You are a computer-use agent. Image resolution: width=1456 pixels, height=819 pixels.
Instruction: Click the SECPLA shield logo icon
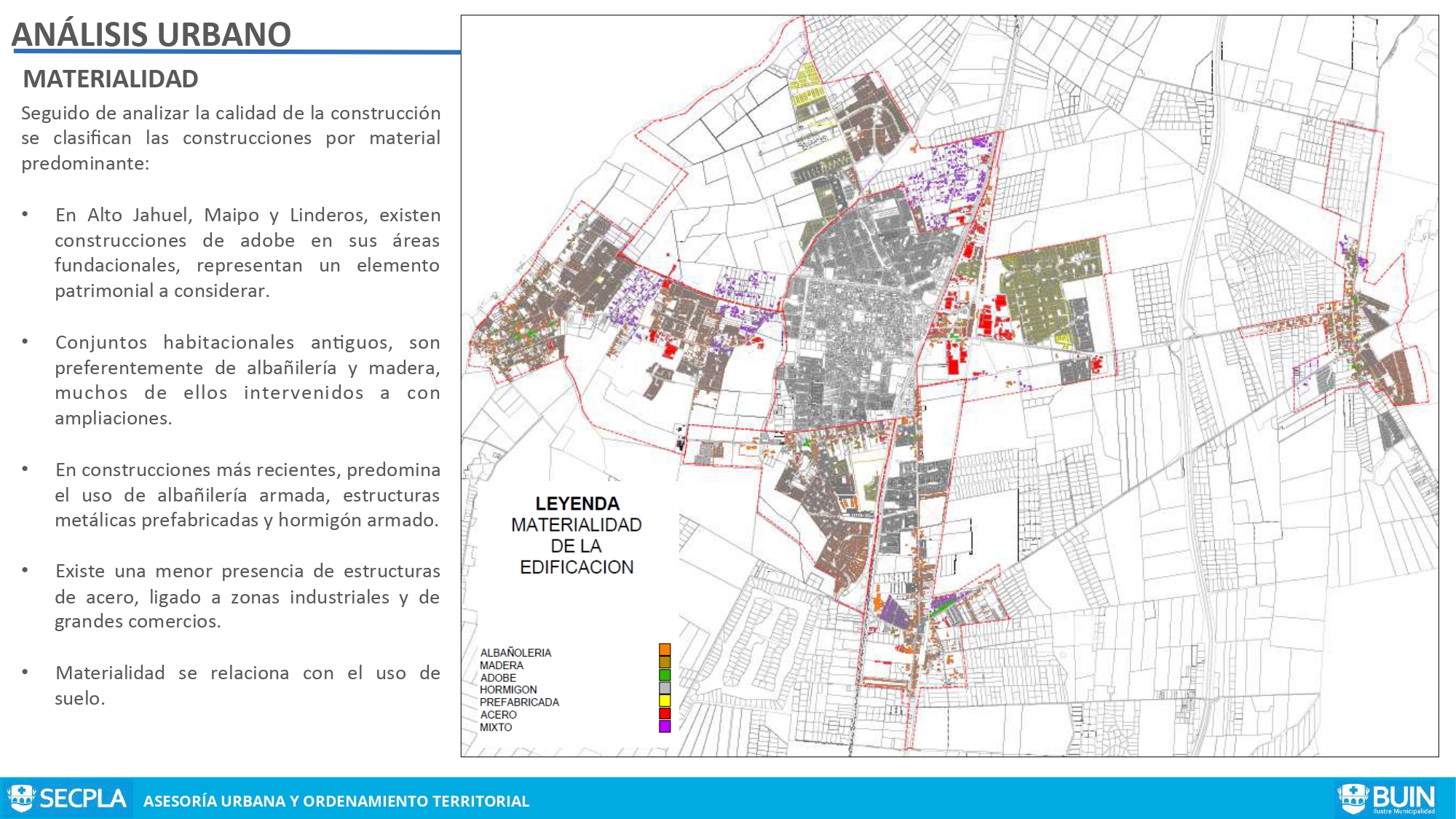tap(21, 798)
